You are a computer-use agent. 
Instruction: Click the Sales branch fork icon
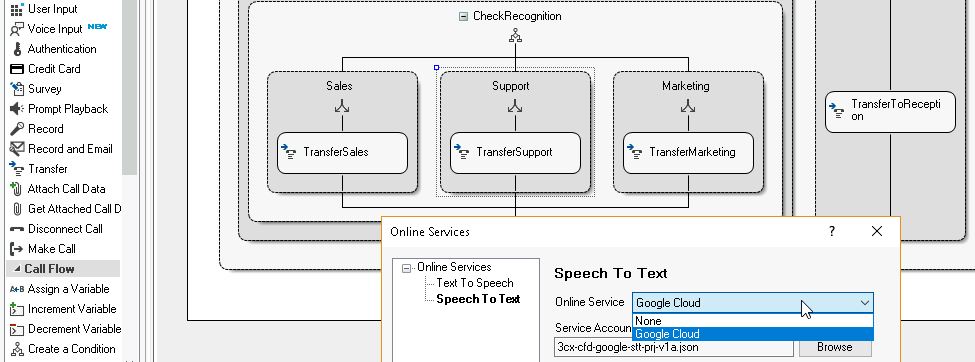click(342, 107)
